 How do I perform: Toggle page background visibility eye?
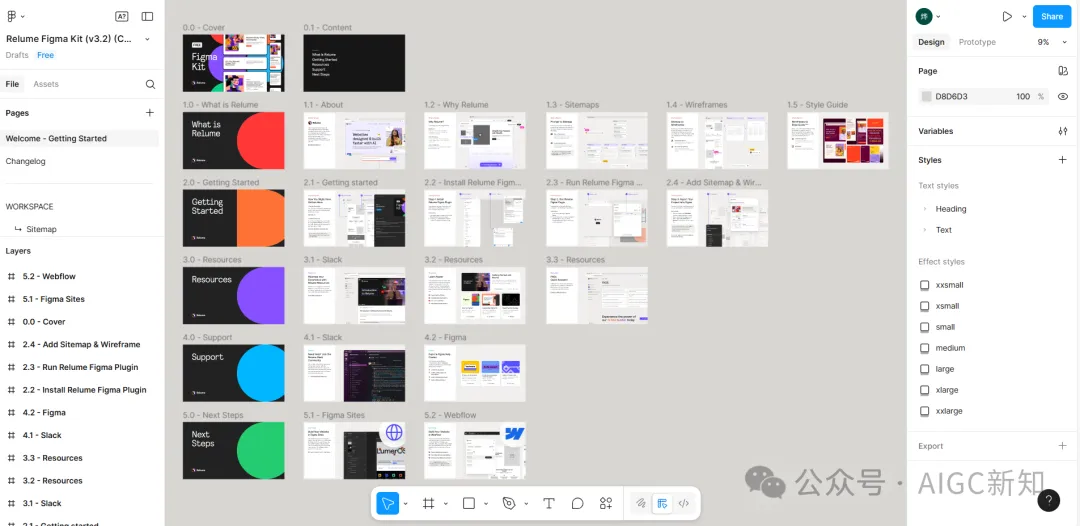[x=1062, y=97]
